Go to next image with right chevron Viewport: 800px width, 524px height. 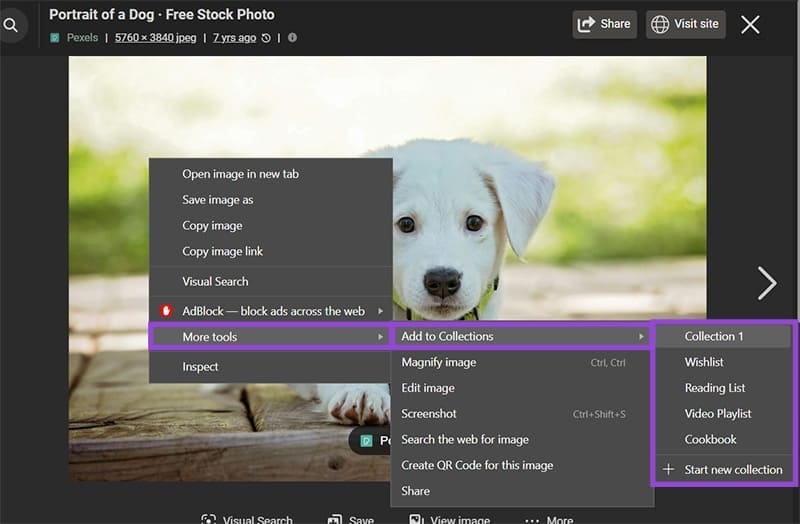(766, 283)
